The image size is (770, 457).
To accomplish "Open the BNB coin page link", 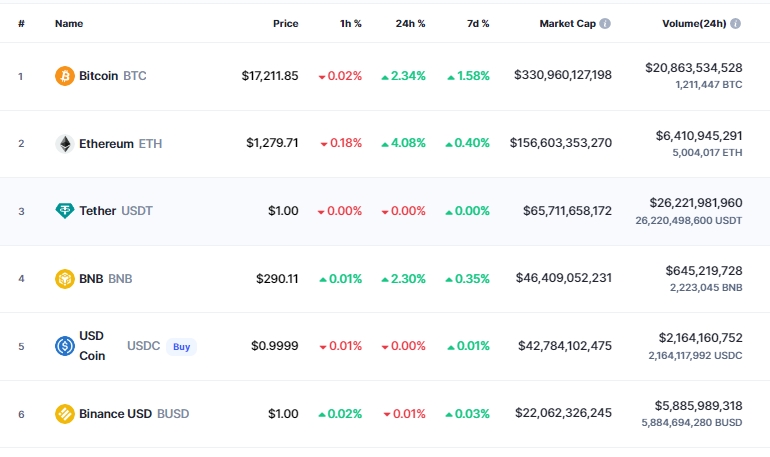I will click(x=91, y=279).
